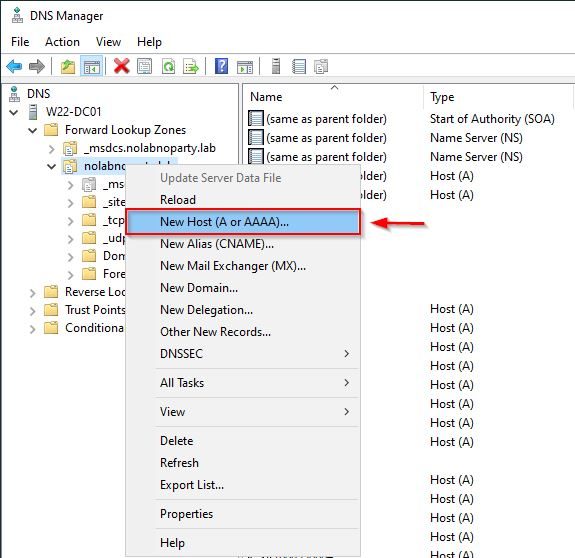This screenshot has width=575, height=558.
Task: Click the New Record list toolbar icon
Action: click(299, 66)
